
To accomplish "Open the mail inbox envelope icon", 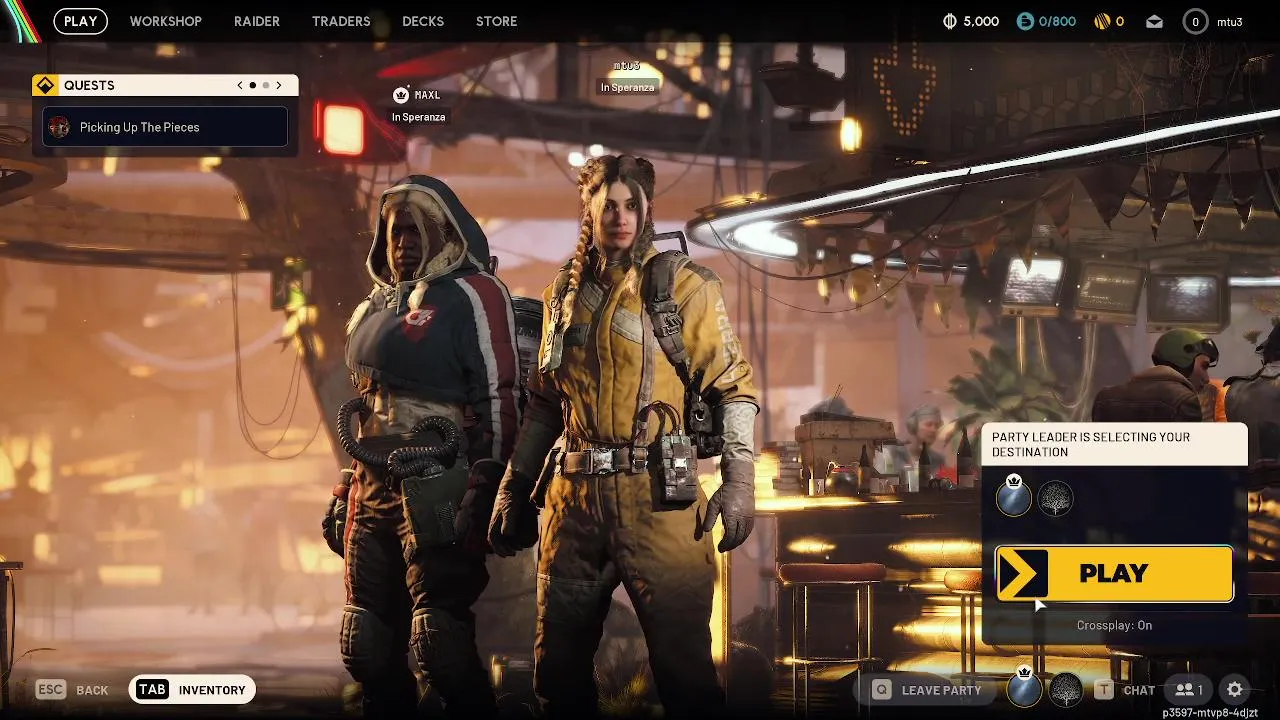I will (1154, 22).
